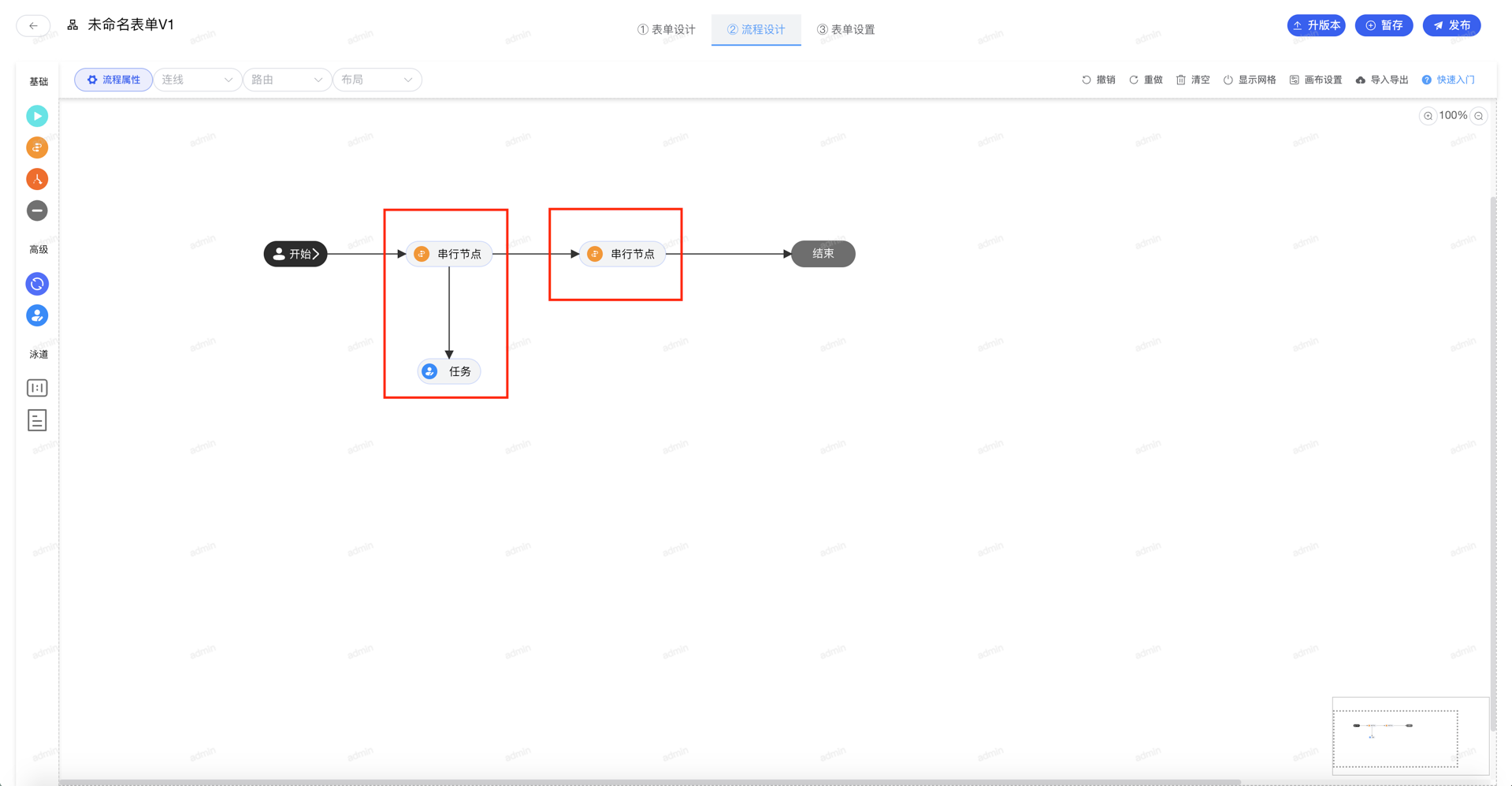The height and width of the screenshot is (786, 1512).
Task: Click the zoom in magnifier icon
Action: (1428, 116)
